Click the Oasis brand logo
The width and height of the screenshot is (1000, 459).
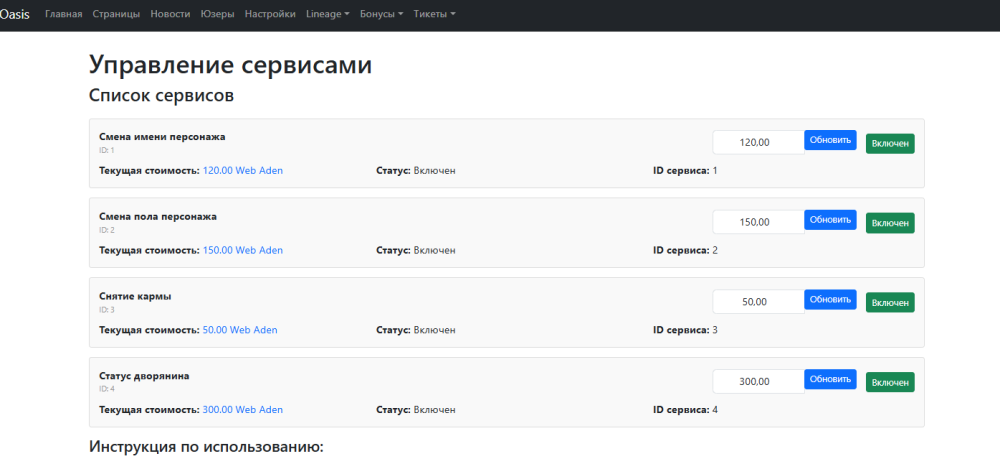(x=15, y=14)
